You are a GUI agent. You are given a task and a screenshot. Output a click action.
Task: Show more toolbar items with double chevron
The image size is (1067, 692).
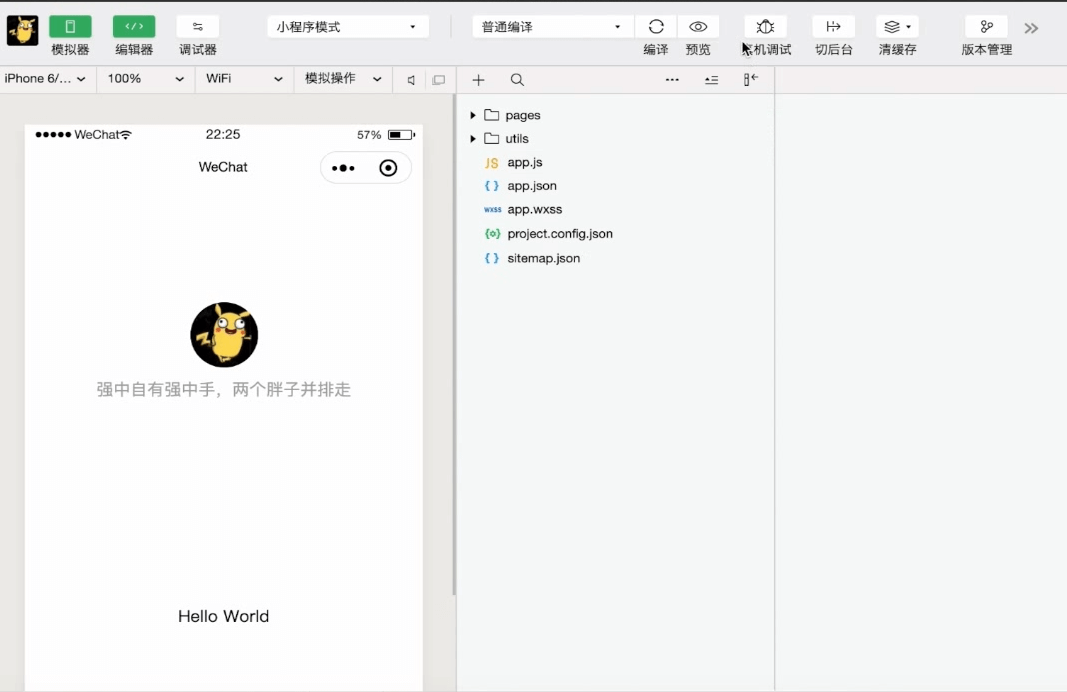point(1031,28)
